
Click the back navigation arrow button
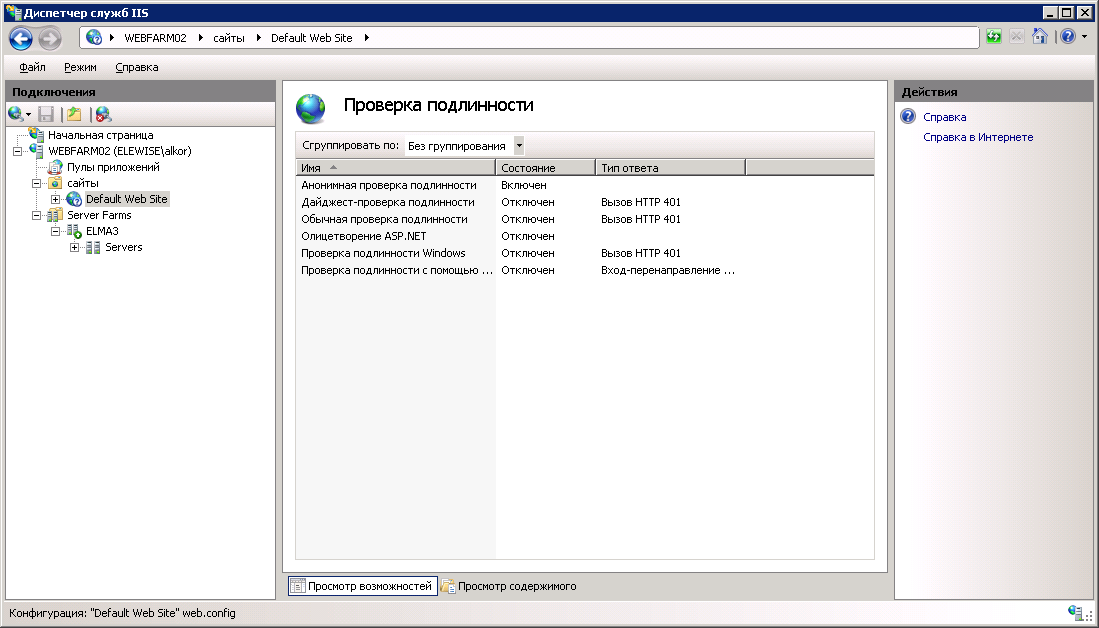pos(21,38)
